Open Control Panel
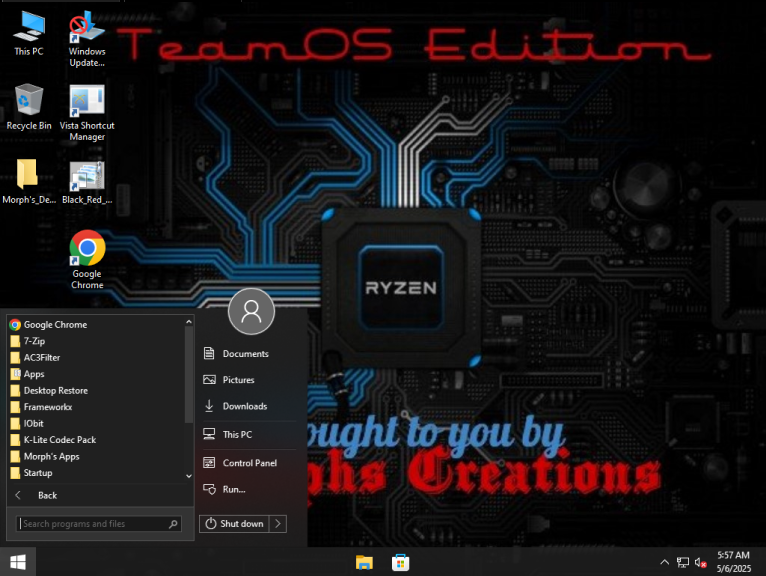The image size is (766, 576). (249, 463)
